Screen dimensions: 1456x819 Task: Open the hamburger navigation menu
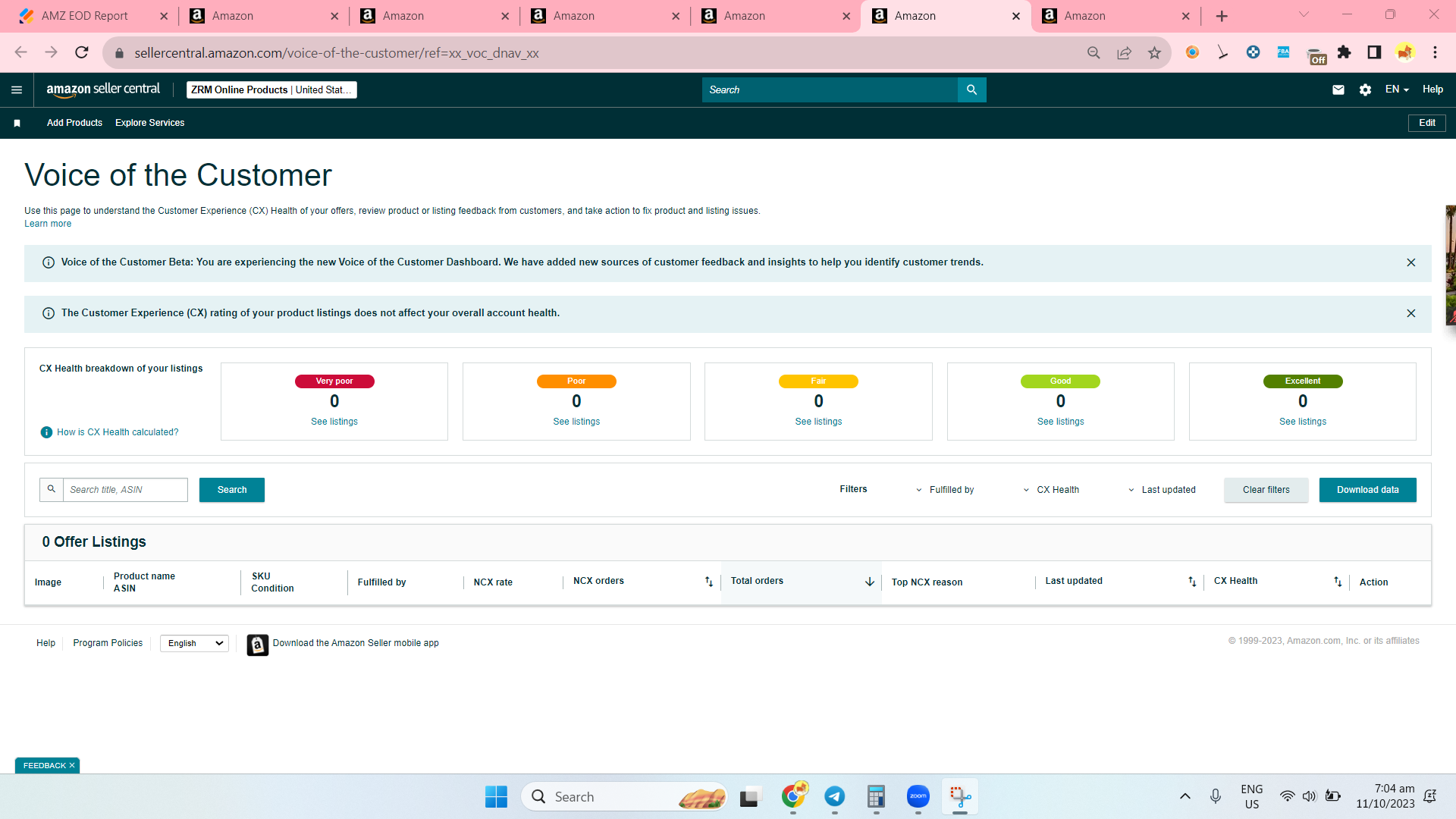[x=17, y=89]
